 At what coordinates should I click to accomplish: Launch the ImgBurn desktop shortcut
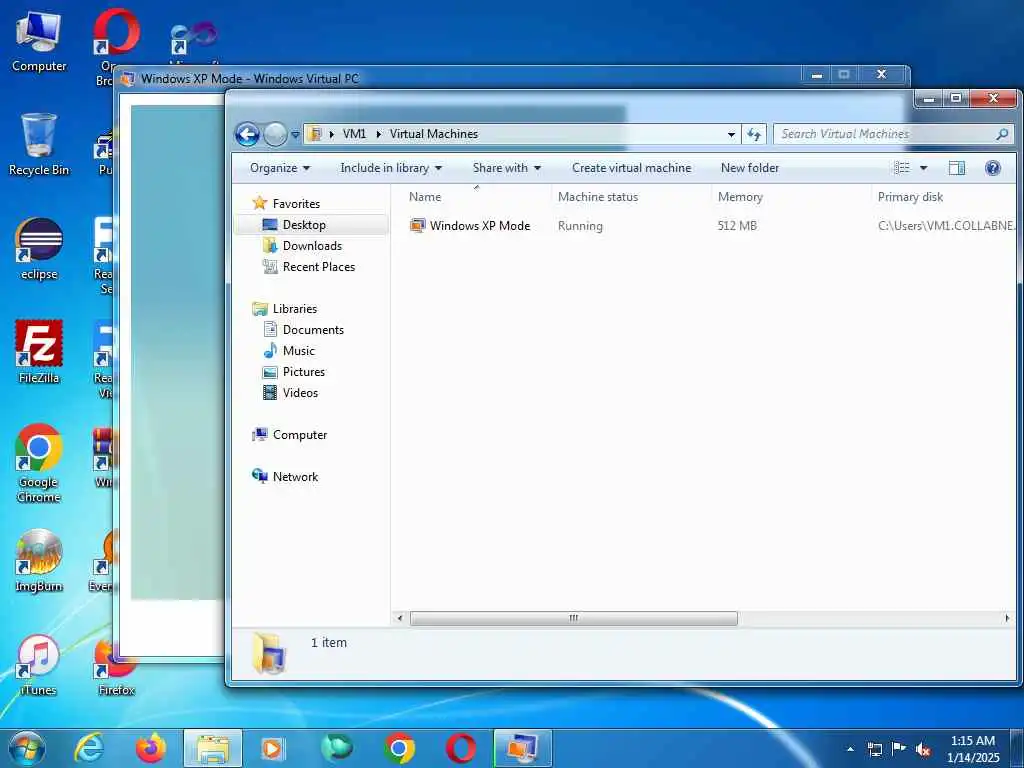coord(39,561)
